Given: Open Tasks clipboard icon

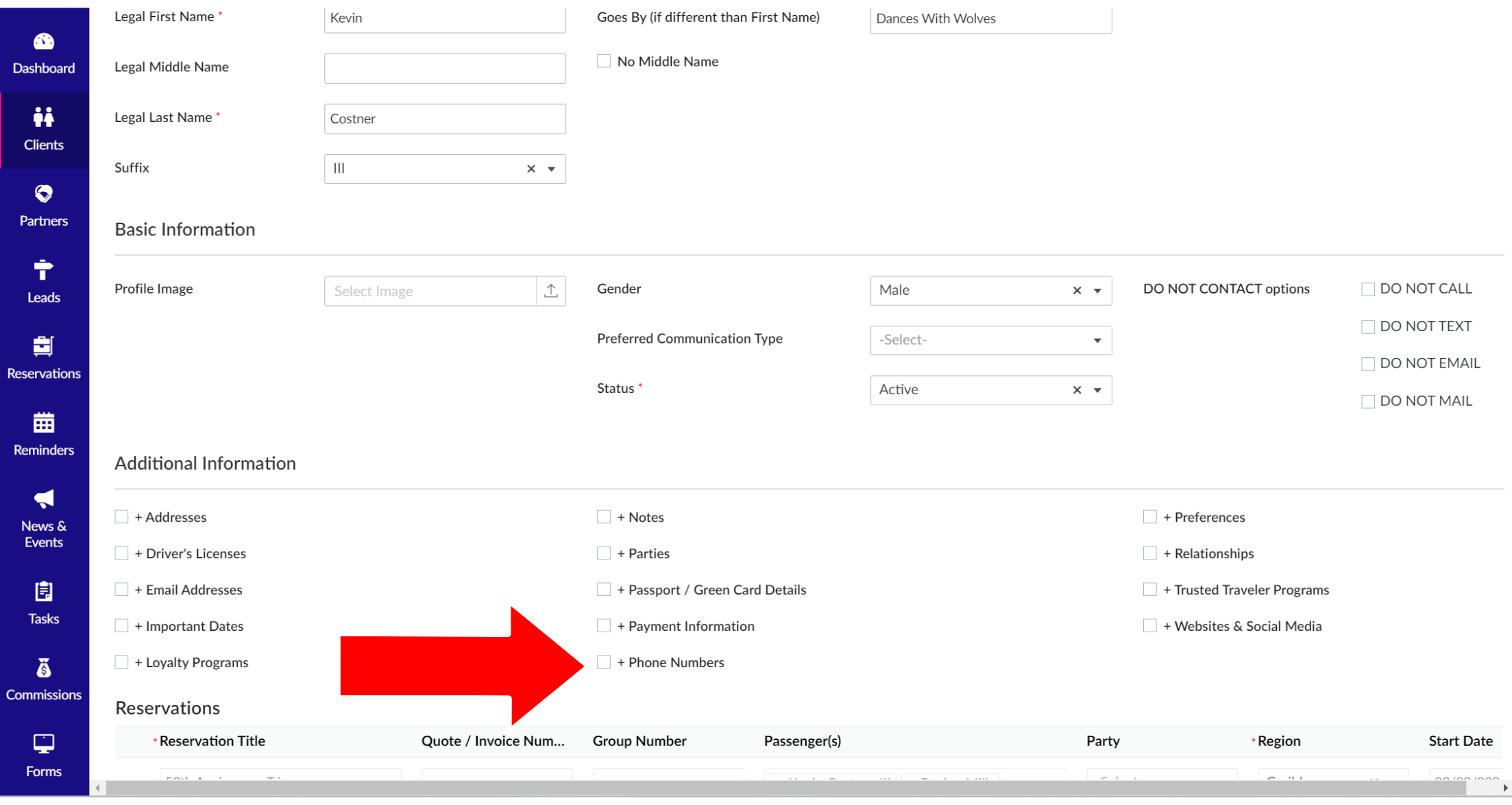Looking at the screenshot, I should [43, 591].
